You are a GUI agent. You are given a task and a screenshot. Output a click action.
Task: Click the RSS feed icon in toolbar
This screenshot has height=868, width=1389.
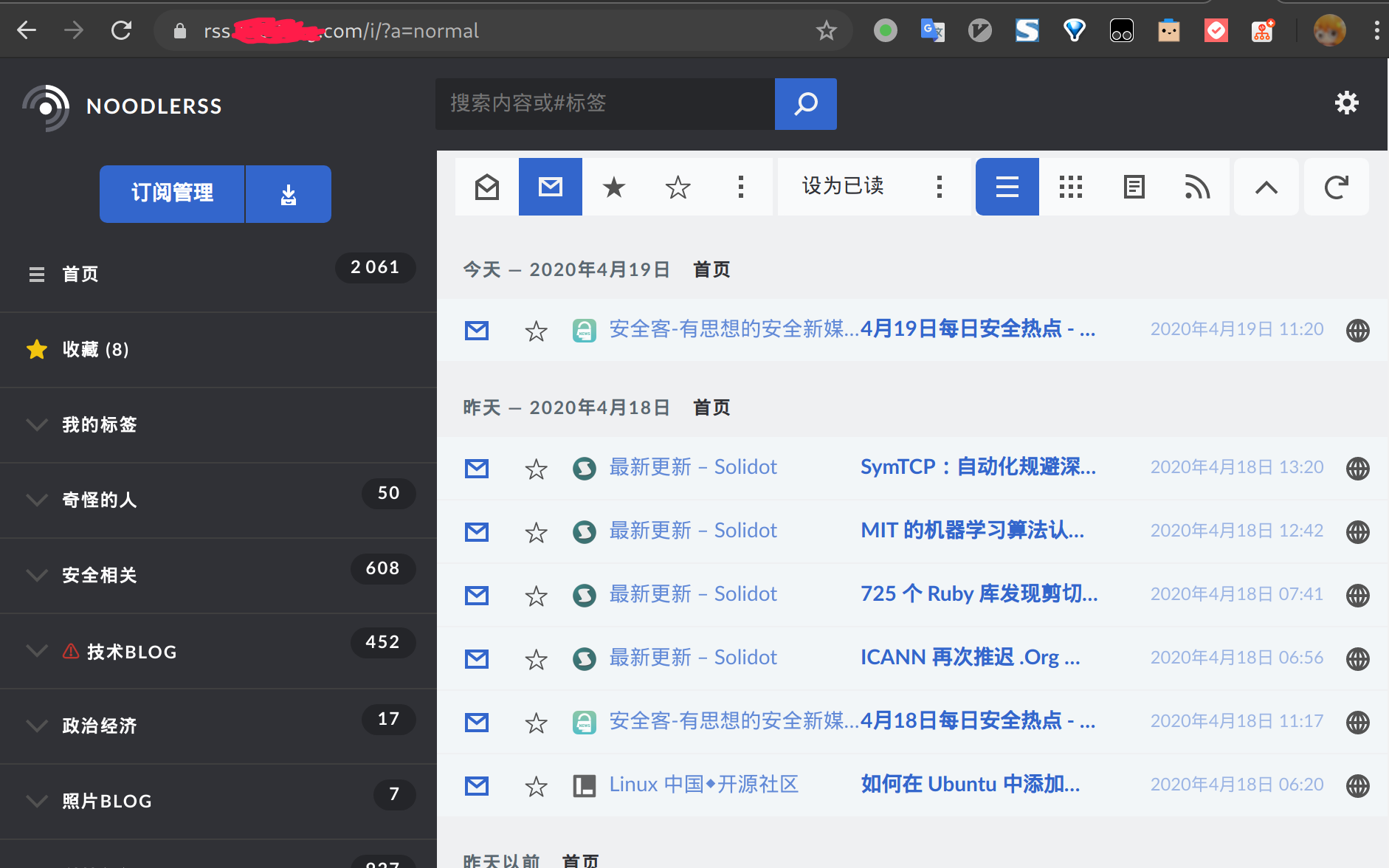1197,187
